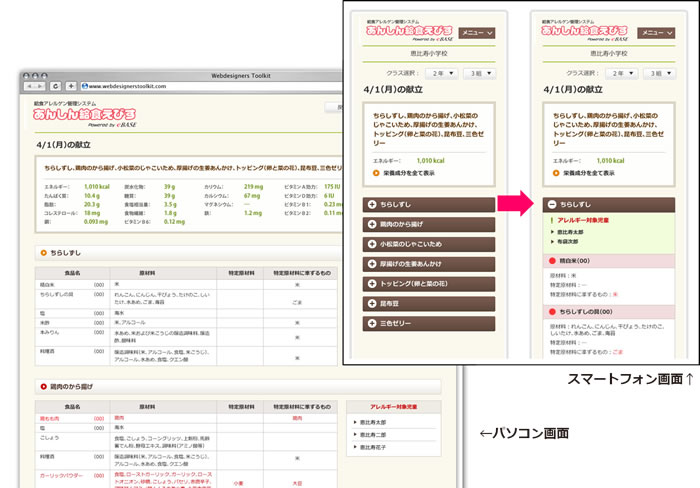This screenshot has width=700, height=488.
Task: Click the plus add-bookmark toolbar button
Action: point(71,86)
